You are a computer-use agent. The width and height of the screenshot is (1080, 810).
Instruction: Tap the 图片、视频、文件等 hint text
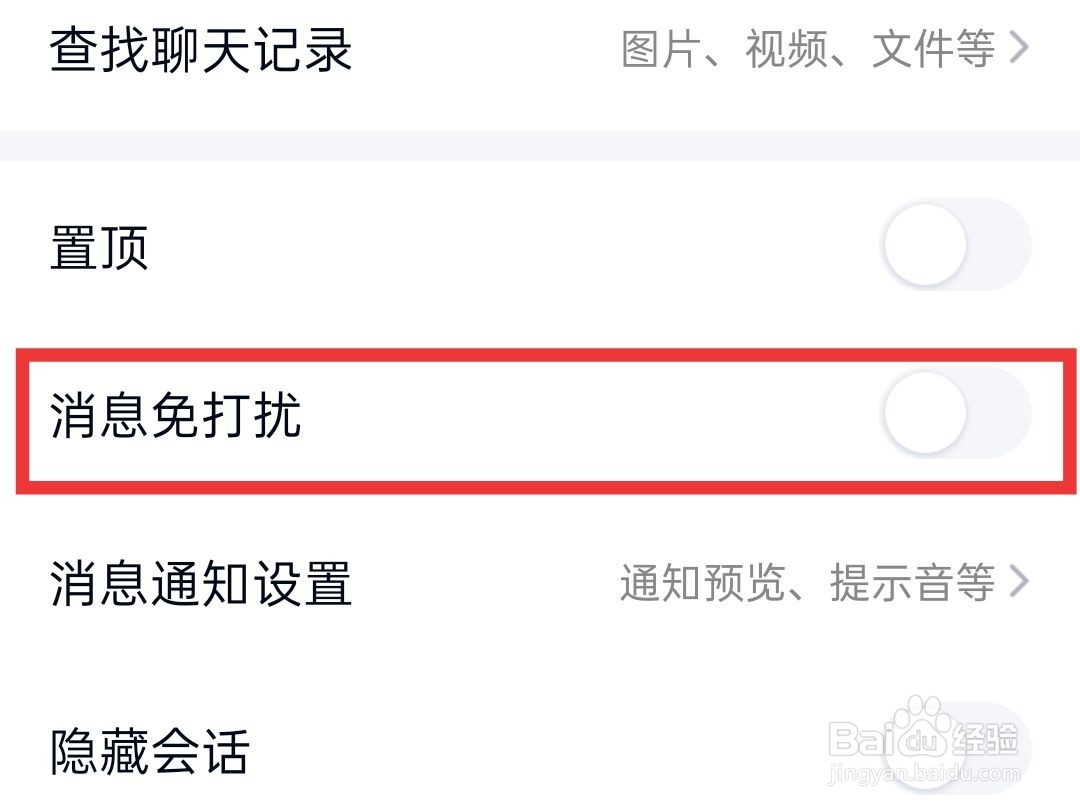click(808, 49)
